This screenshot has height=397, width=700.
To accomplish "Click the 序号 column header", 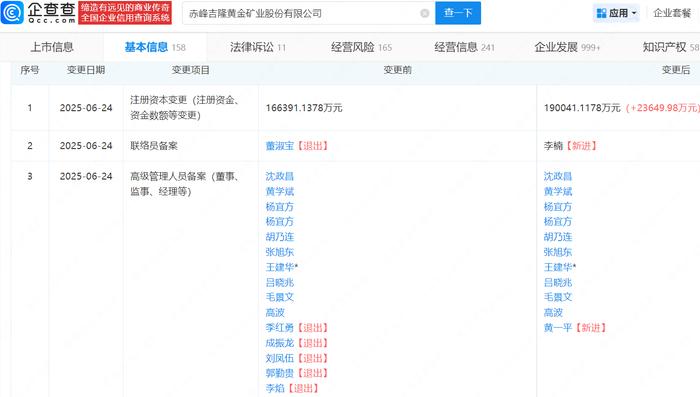I will tap(30, 70).
